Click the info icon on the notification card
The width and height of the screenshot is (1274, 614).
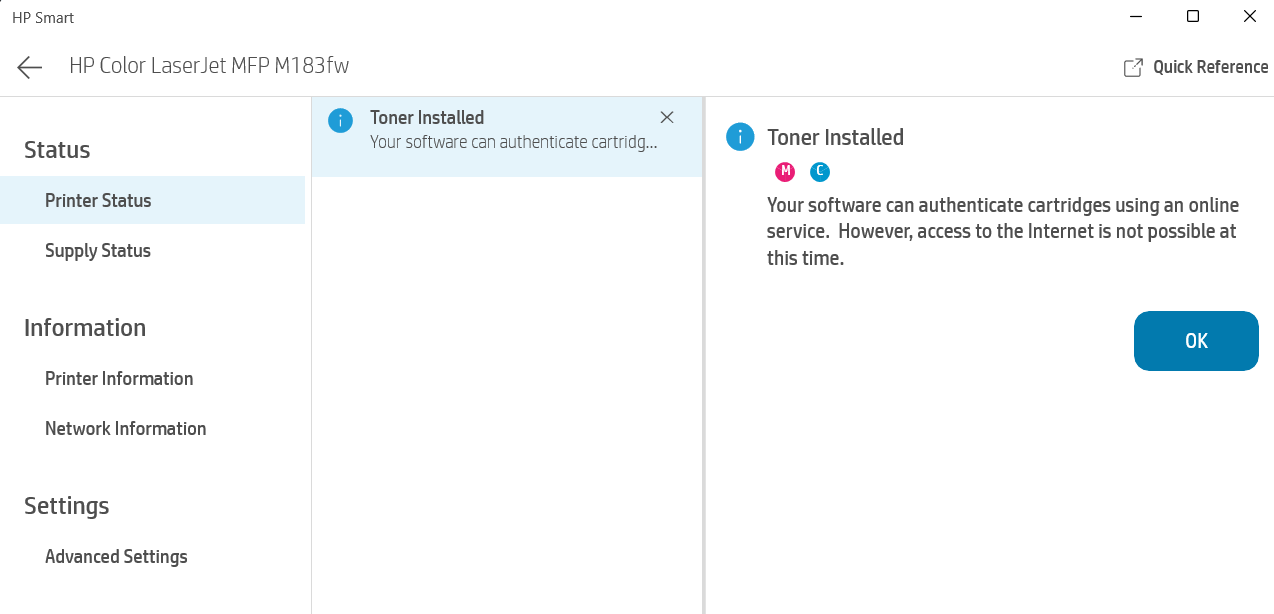point(340,120)
